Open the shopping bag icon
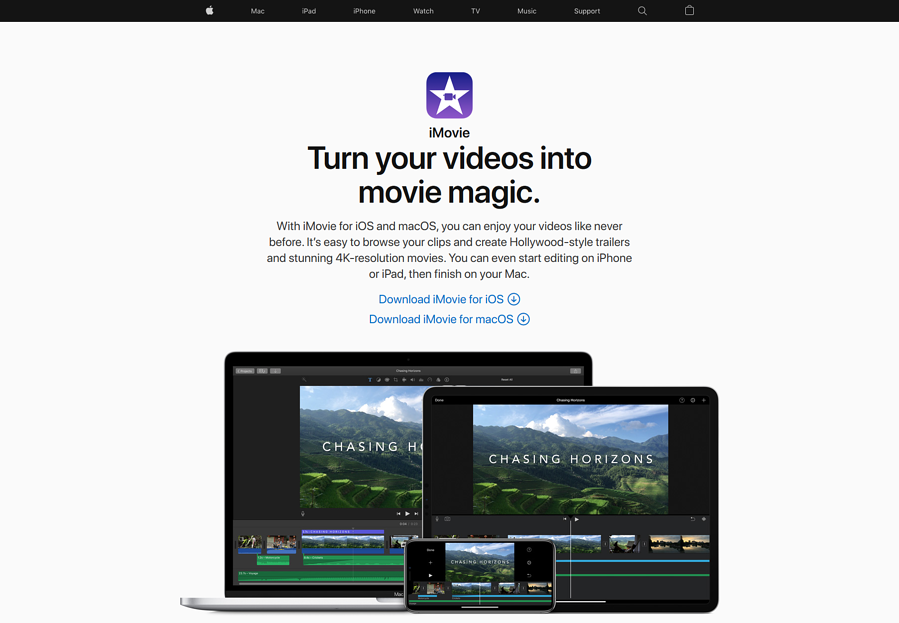Screen dimensions: 899x623 coord(689,10)
